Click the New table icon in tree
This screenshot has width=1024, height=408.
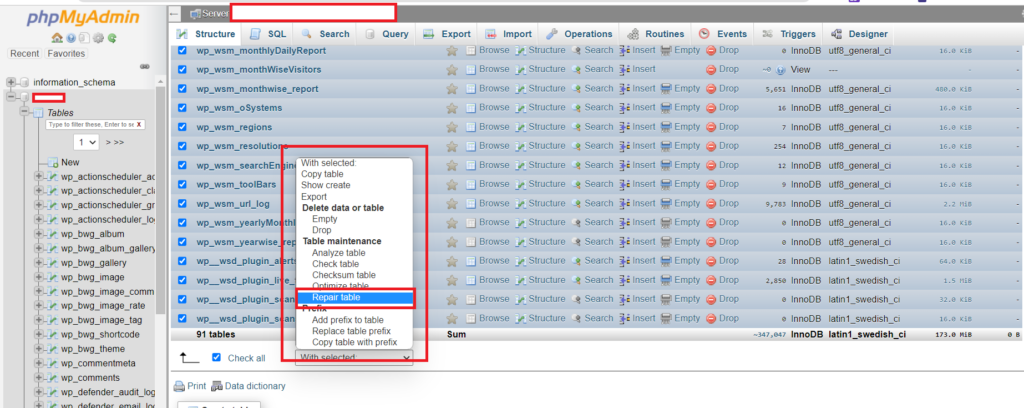54,163
